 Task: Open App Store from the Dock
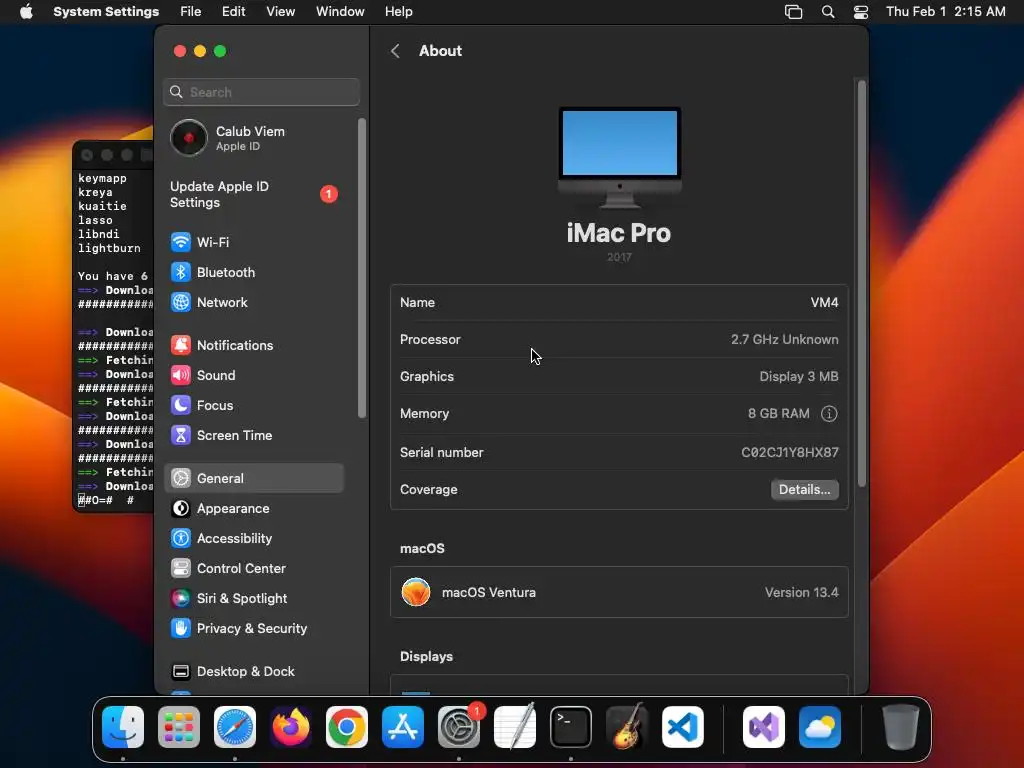coord(403,727)
